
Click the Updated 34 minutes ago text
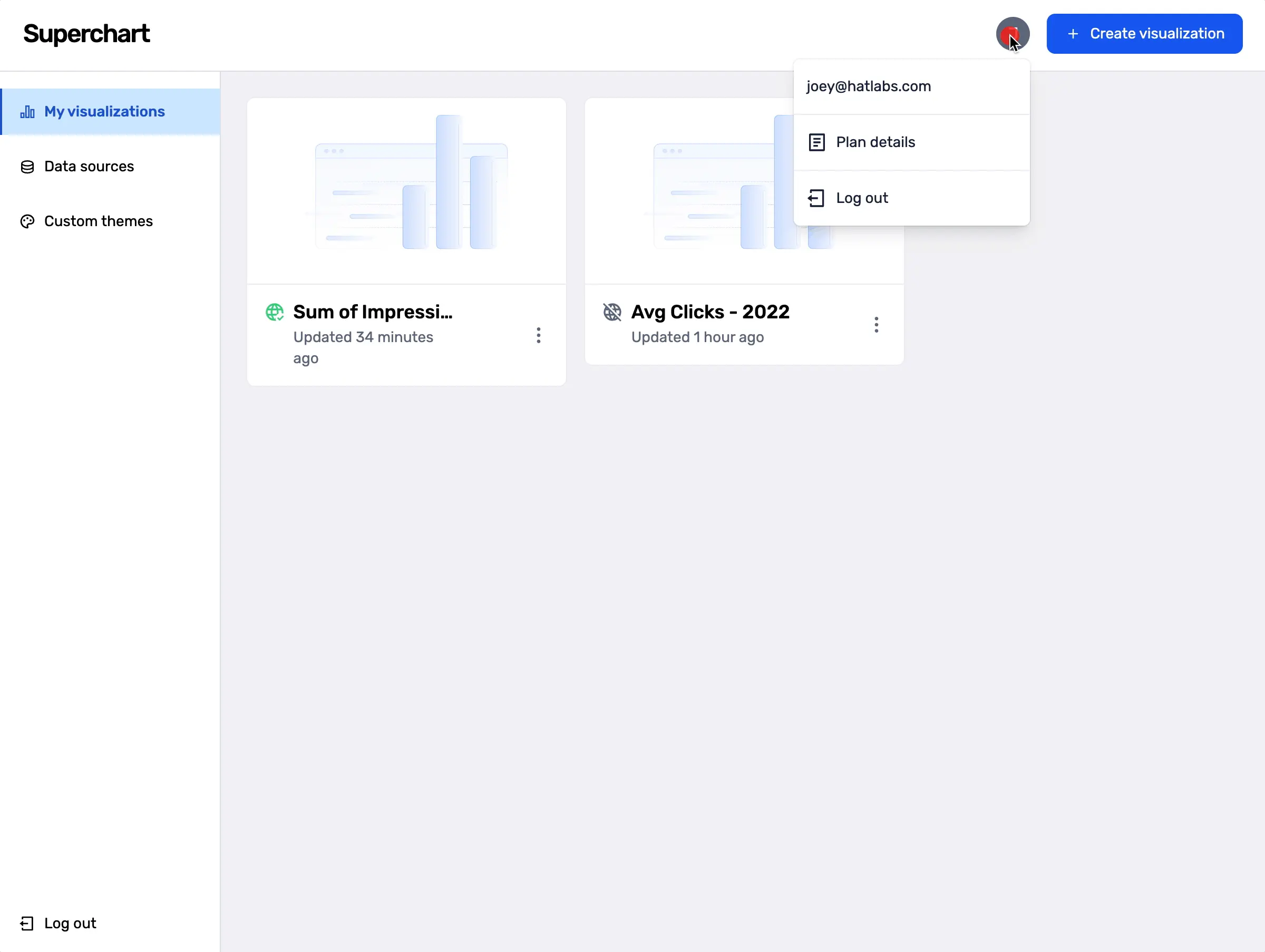click(x=363, y=347)
